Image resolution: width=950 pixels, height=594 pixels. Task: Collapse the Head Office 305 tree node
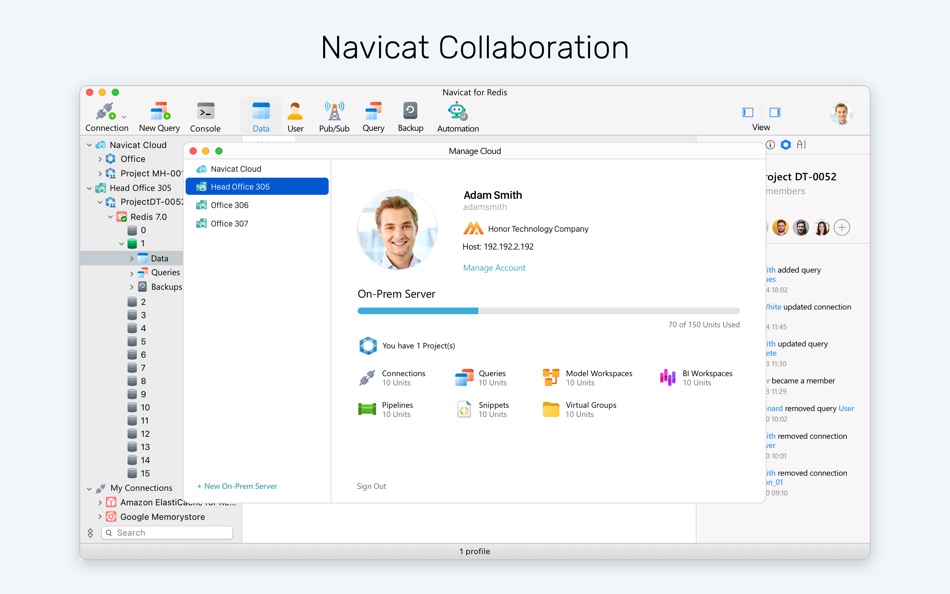click(89, 188)
